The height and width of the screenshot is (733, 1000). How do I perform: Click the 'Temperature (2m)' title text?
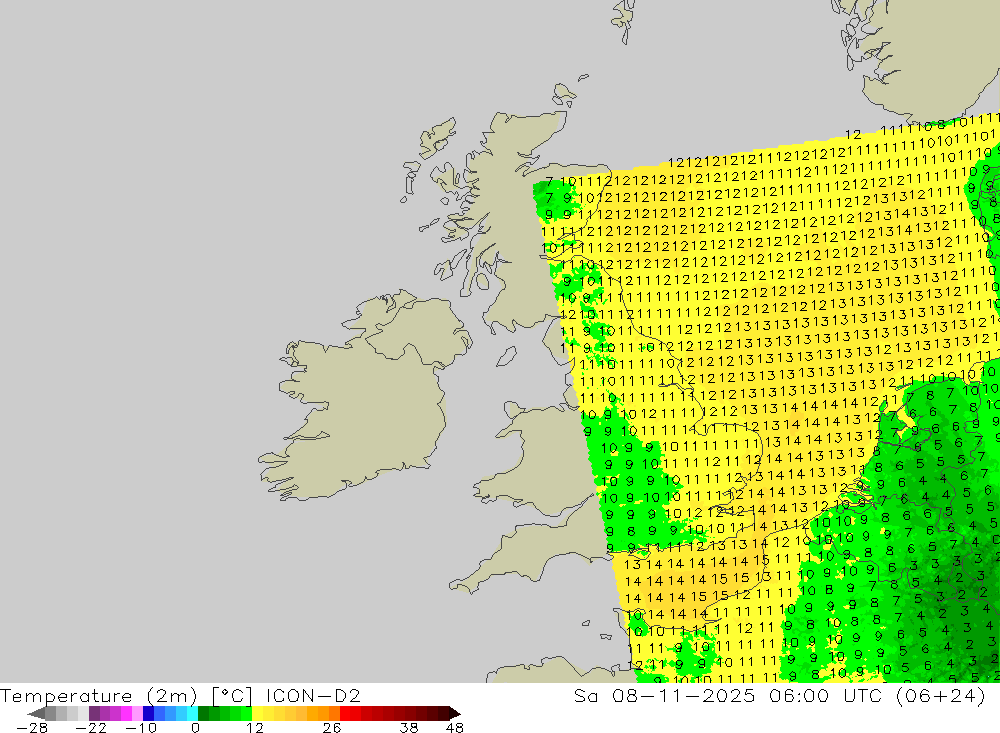point(98,695)
